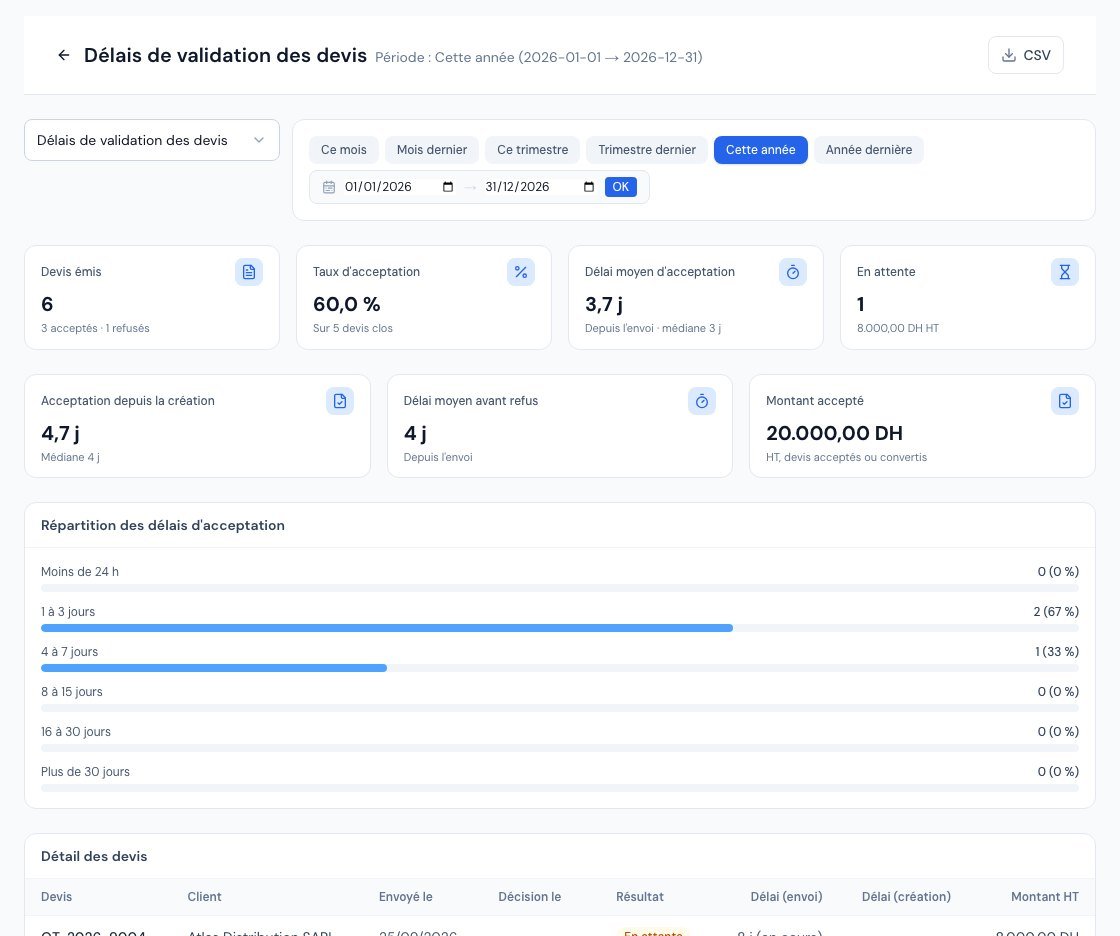Confirm the date range with OK

pyautogui.click(x=621, y=187)
